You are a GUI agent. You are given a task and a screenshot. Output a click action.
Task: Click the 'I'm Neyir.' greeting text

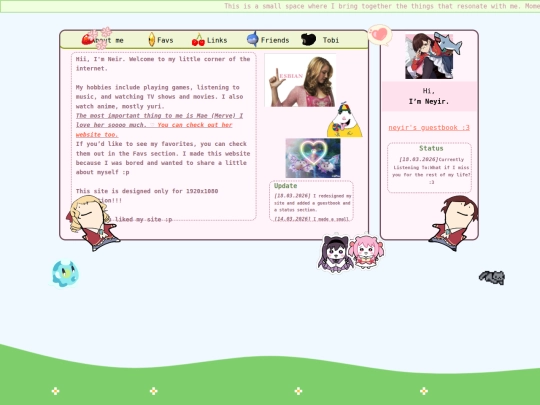click(x=429, y=102)
